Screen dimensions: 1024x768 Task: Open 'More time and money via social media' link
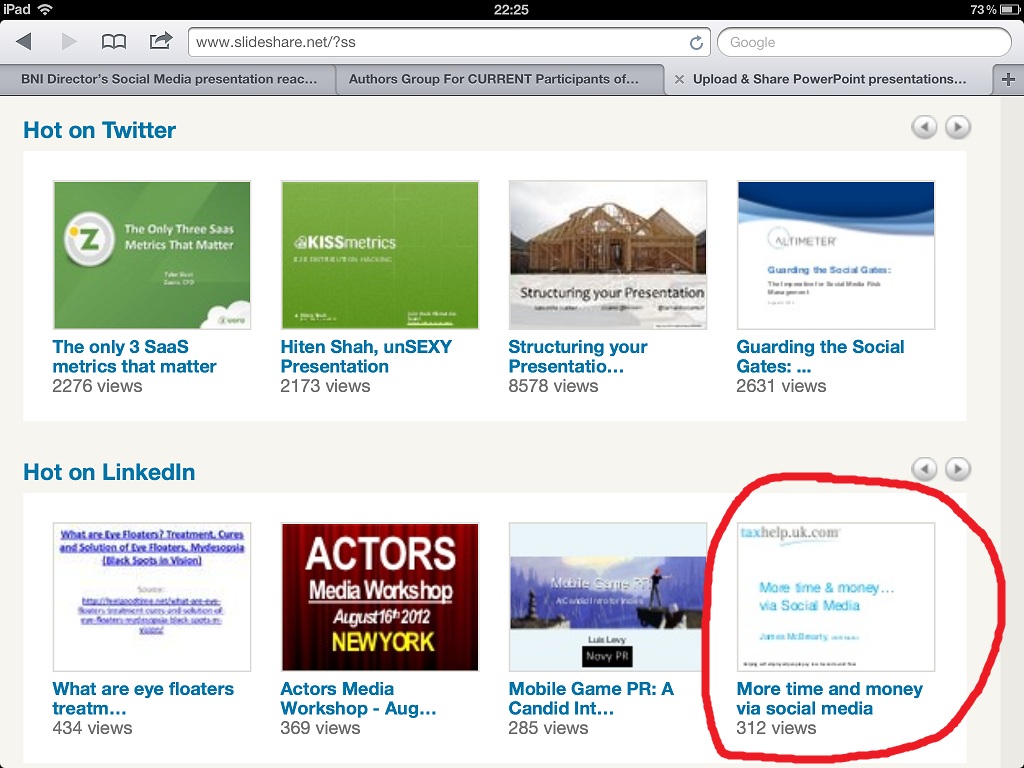tap(829, 699)
